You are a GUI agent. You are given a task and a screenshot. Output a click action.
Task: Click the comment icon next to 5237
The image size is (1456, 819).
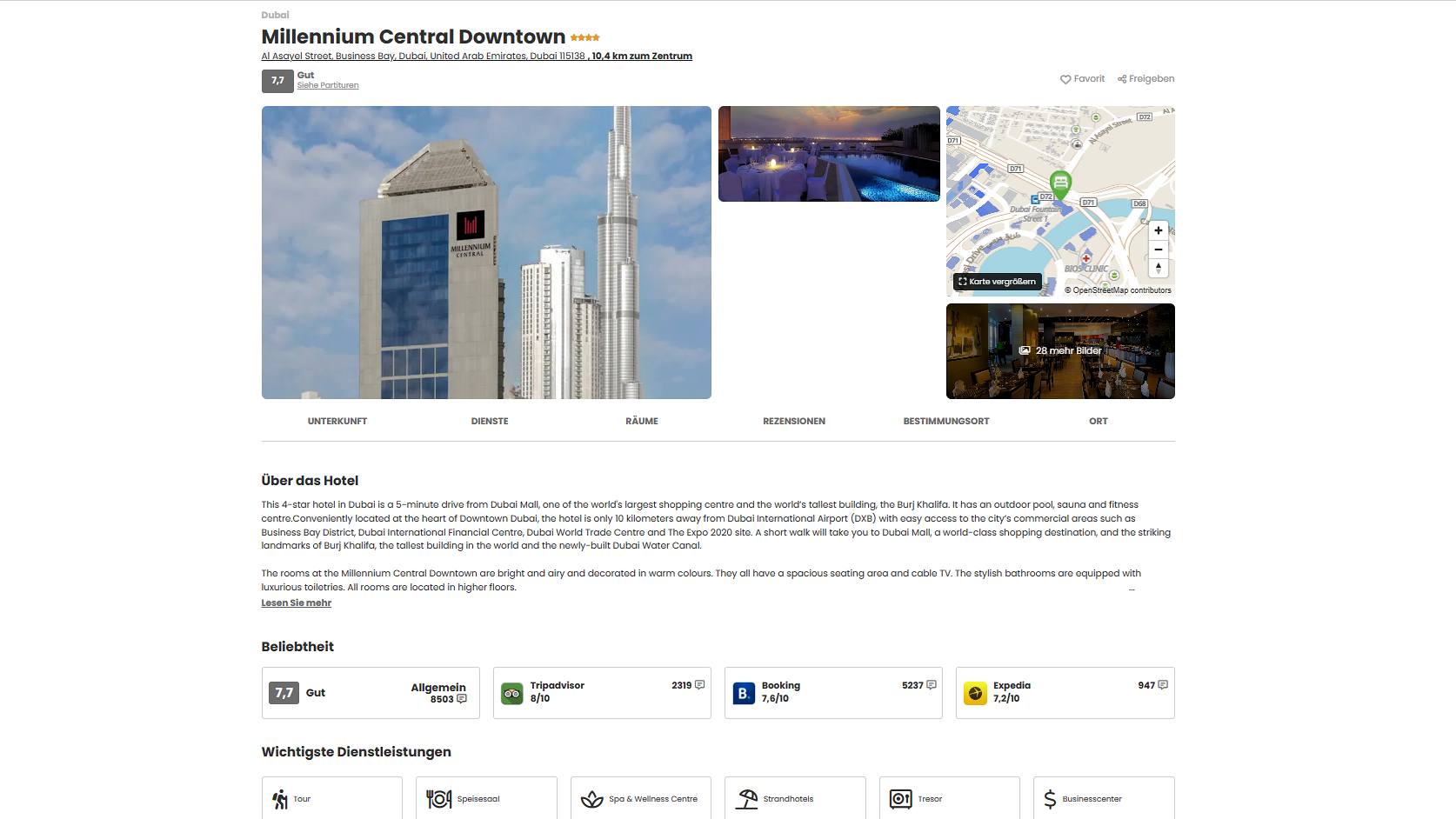coord(932,685)
